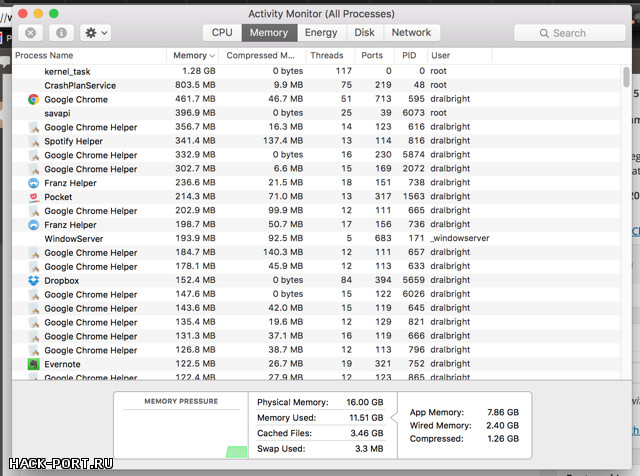The height and width of the screenshot is (476, 640).
Task: Click the process list vertical scrollbar
Action: 626,77
